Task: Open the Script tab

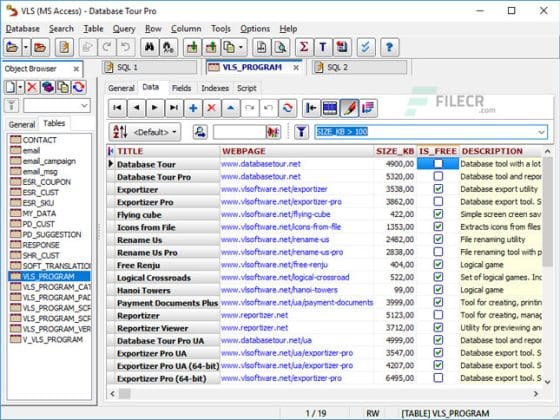Action: (x=246, y=88)
